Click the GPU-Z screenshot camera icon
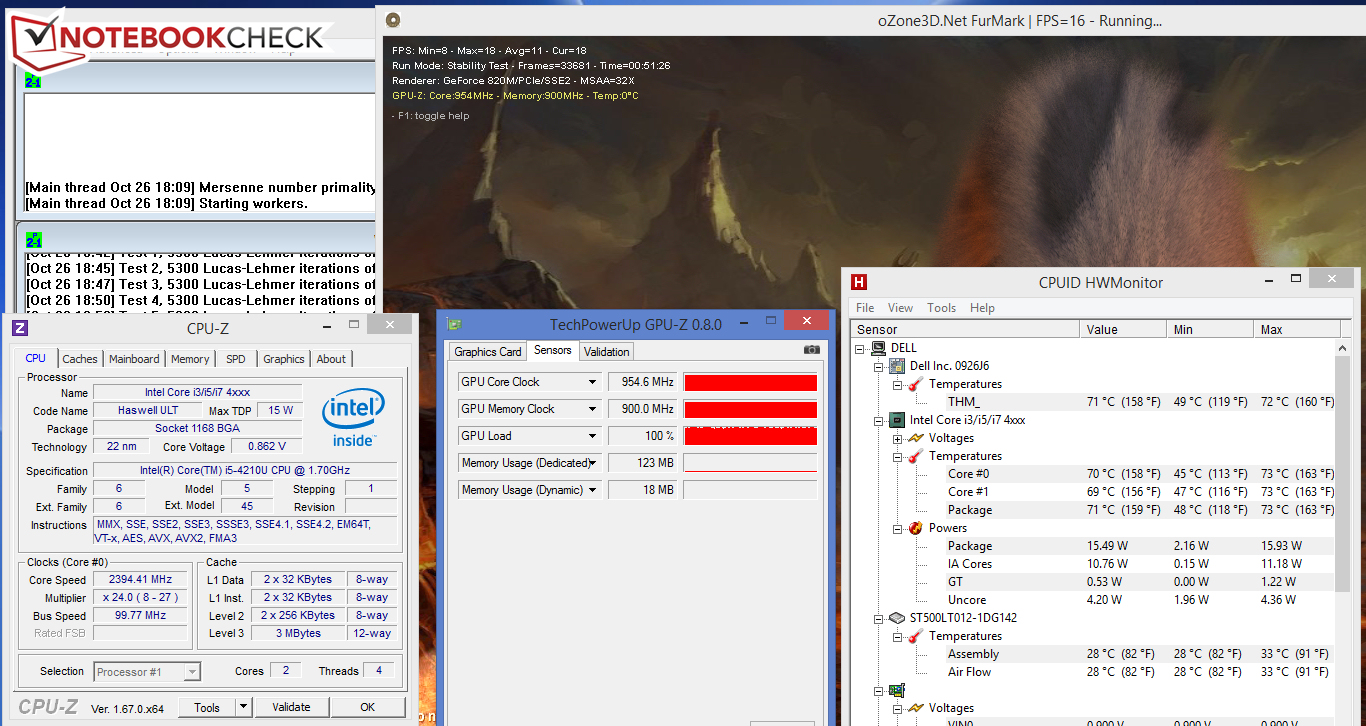Viewport: 1366px width, 726px height. (812, 350)
